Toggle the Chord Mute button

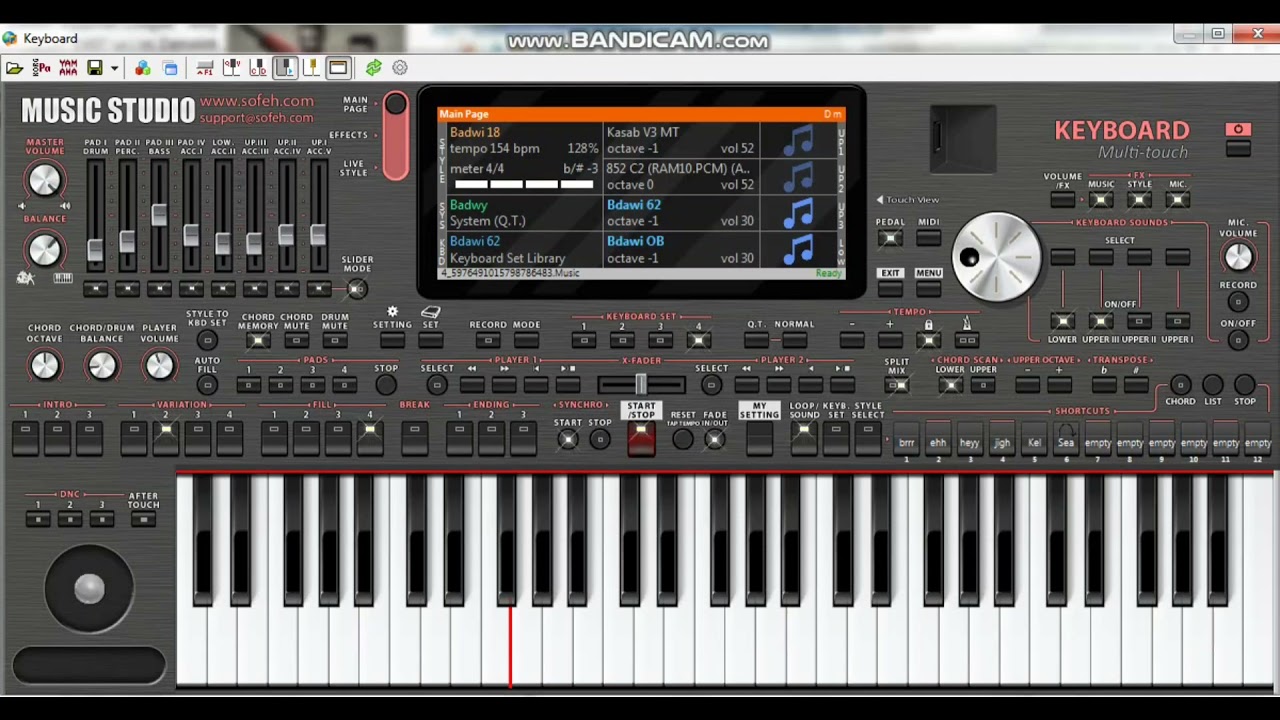point(297,341)
